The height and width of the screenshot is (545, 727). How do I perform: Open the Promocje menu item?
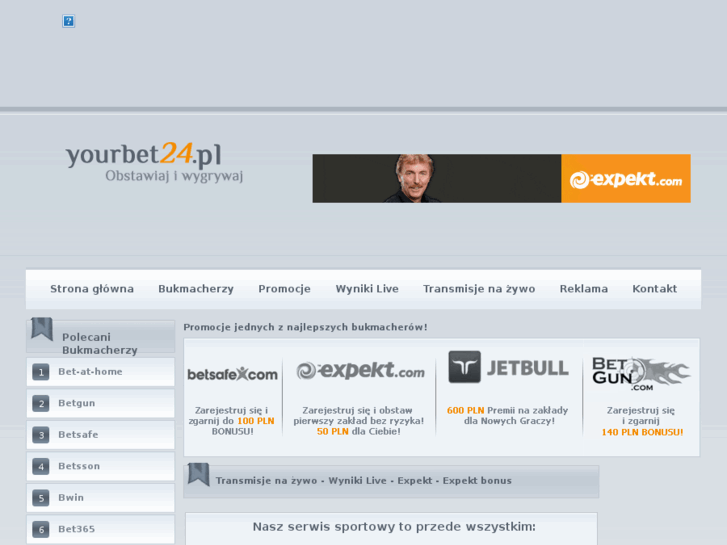coord(284,289)
